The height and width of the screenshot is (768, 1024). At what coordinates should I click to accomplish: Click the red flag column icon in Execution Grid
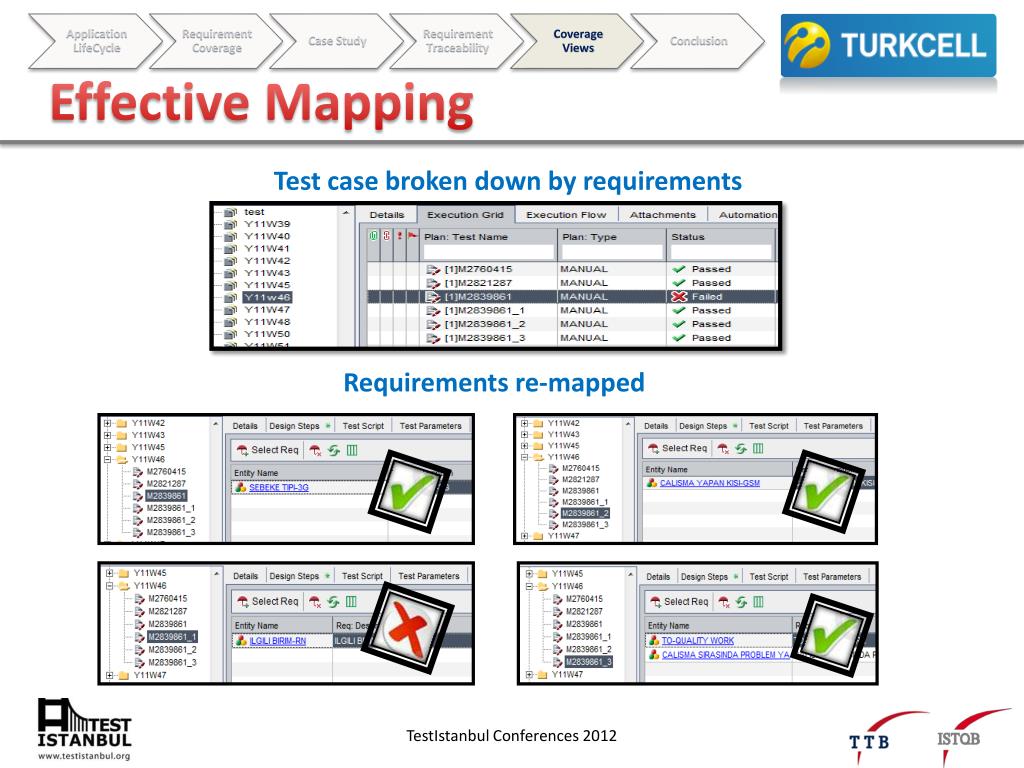pyautogui.click(x=412, y=236)
